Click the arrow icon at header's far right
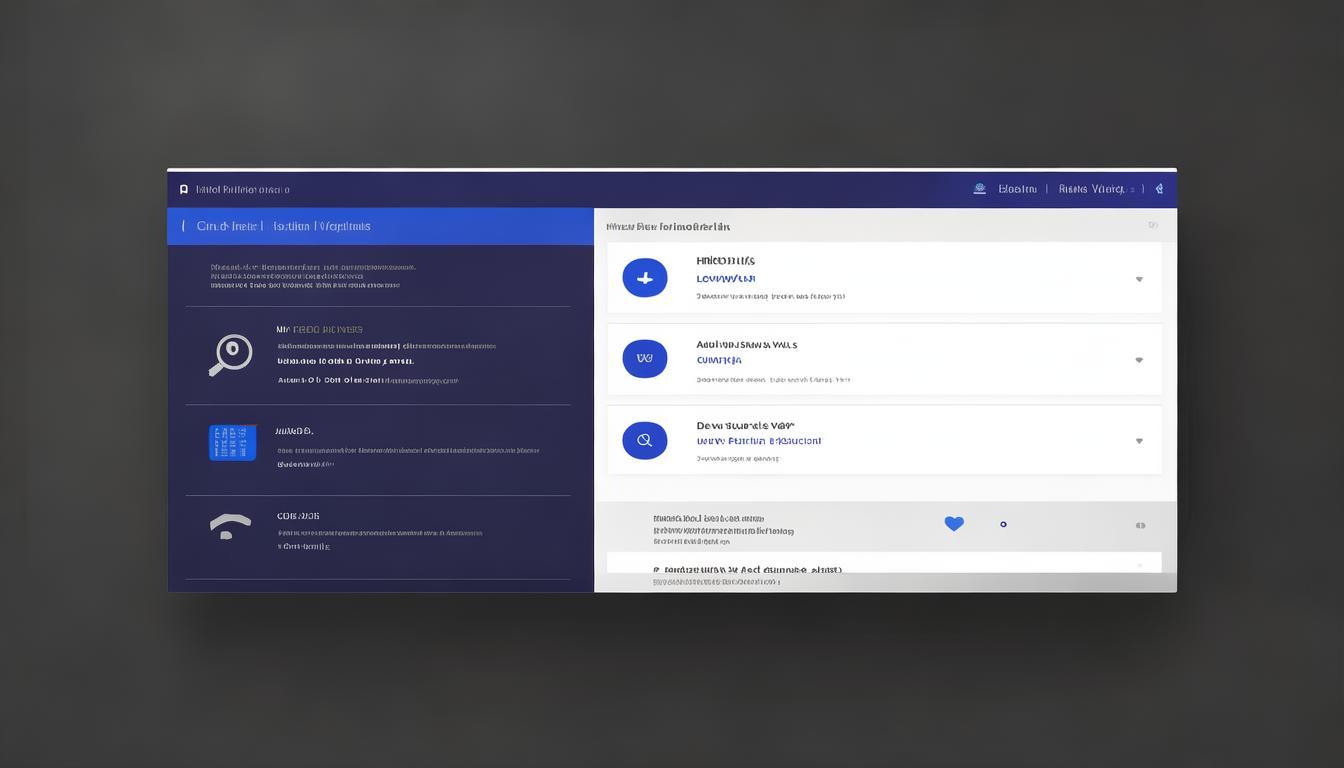The image size is (1344, 768). 1159,188
